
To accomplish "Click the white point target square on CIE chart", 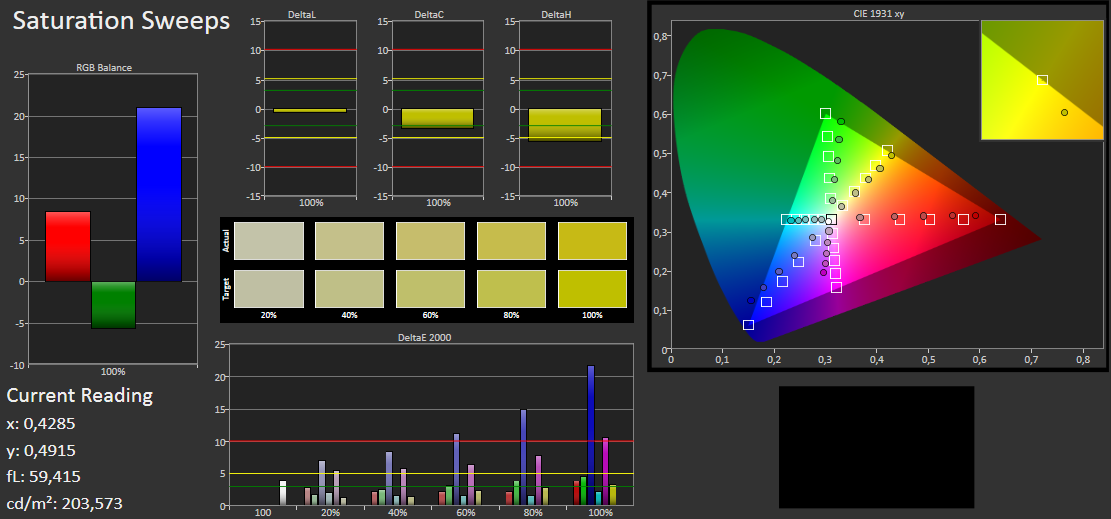I will pos(832,220).
